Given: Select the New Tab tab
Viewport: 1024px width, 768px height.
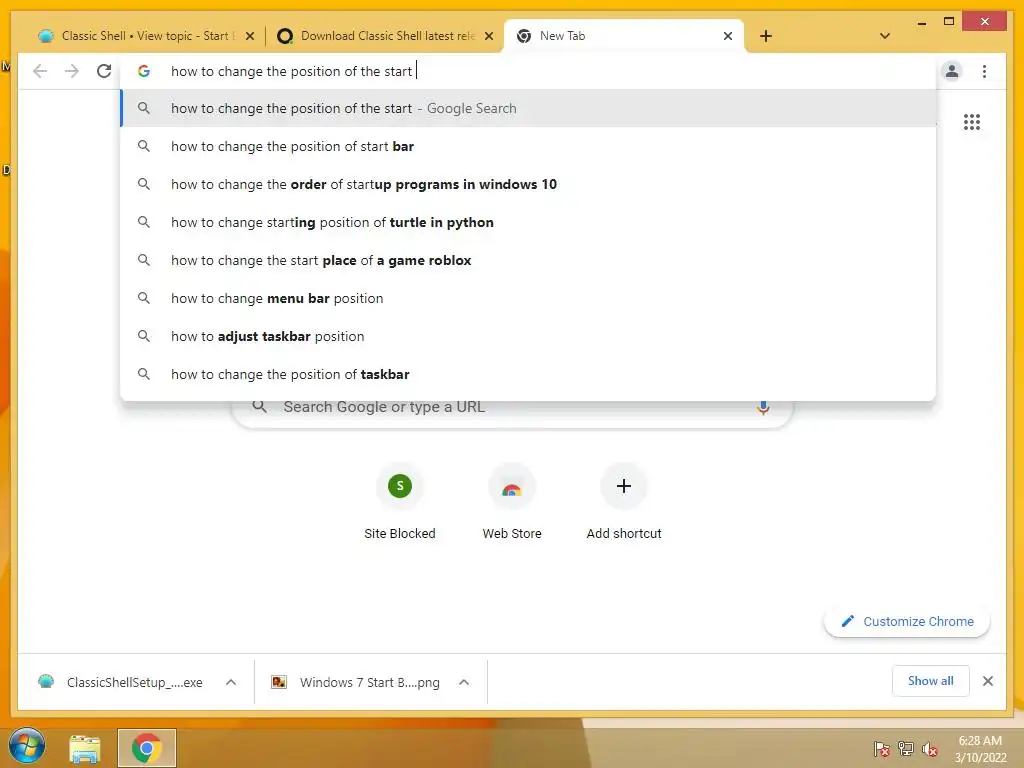Looking at the screenshot, I should click(x=624, y=36).
